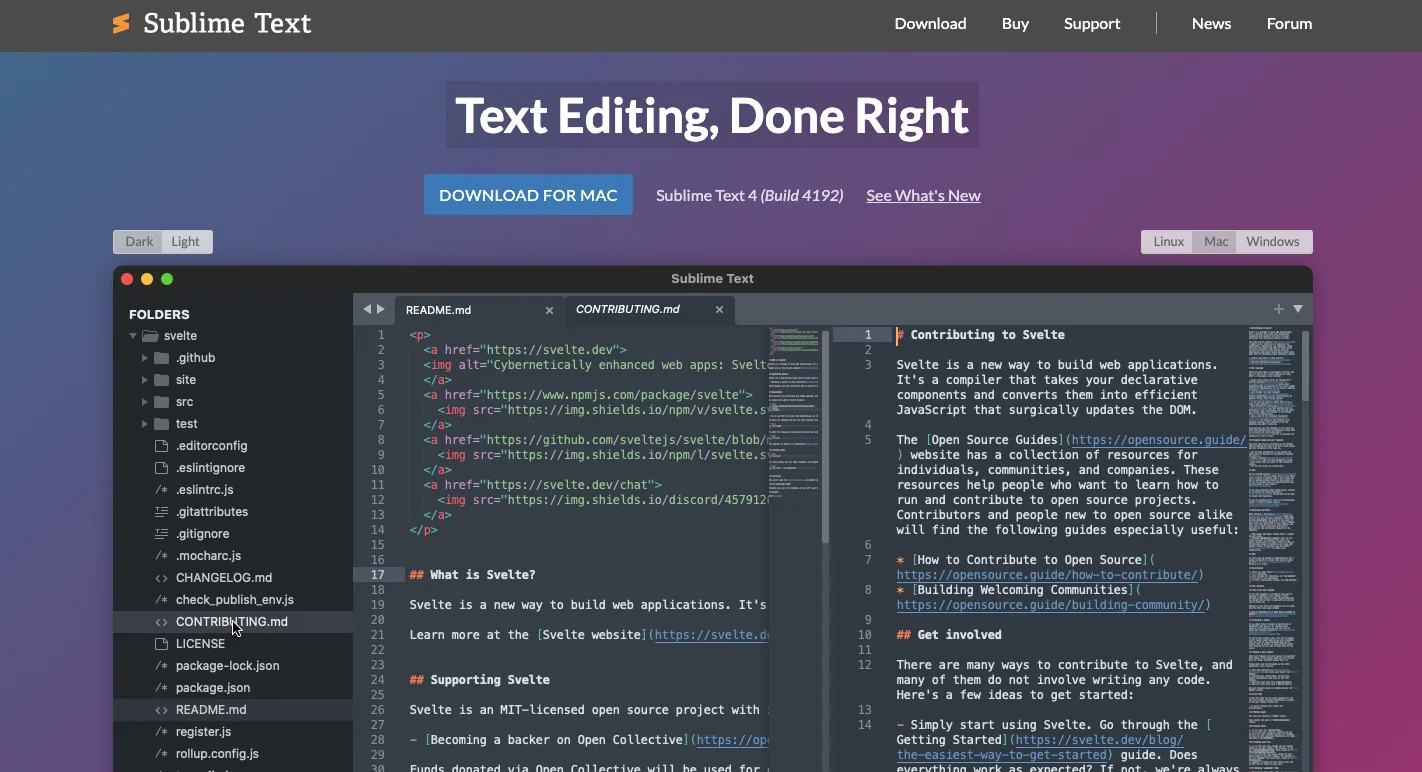Click the DOWNLOAD FOR MAC button
The height and width of the screenshot is (772, 1422).
pos(528,194)
